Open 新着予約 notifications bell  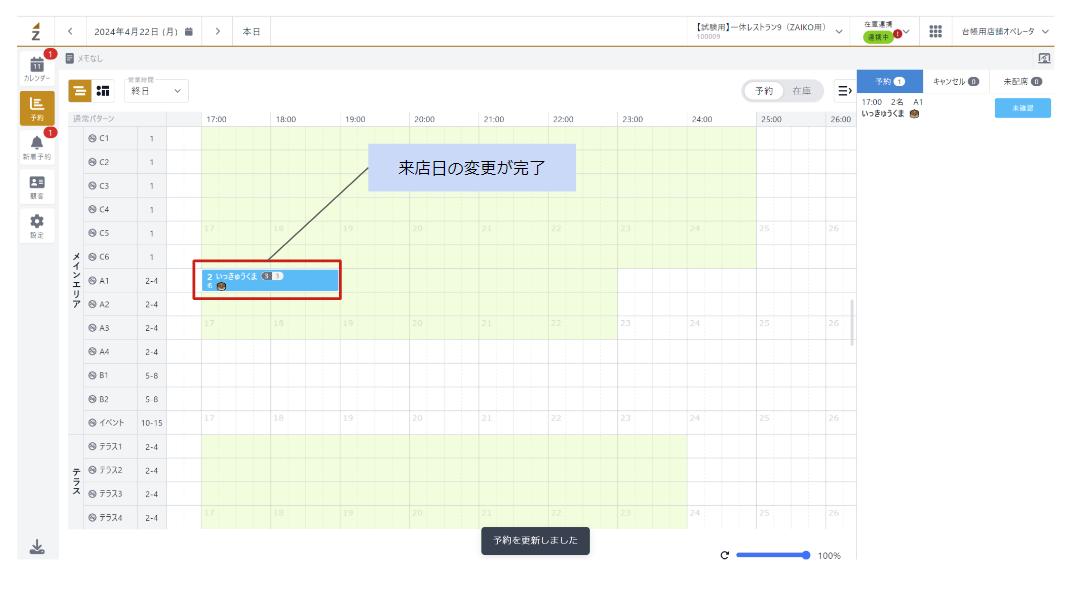pyautogui.click(x=36, y=147)
